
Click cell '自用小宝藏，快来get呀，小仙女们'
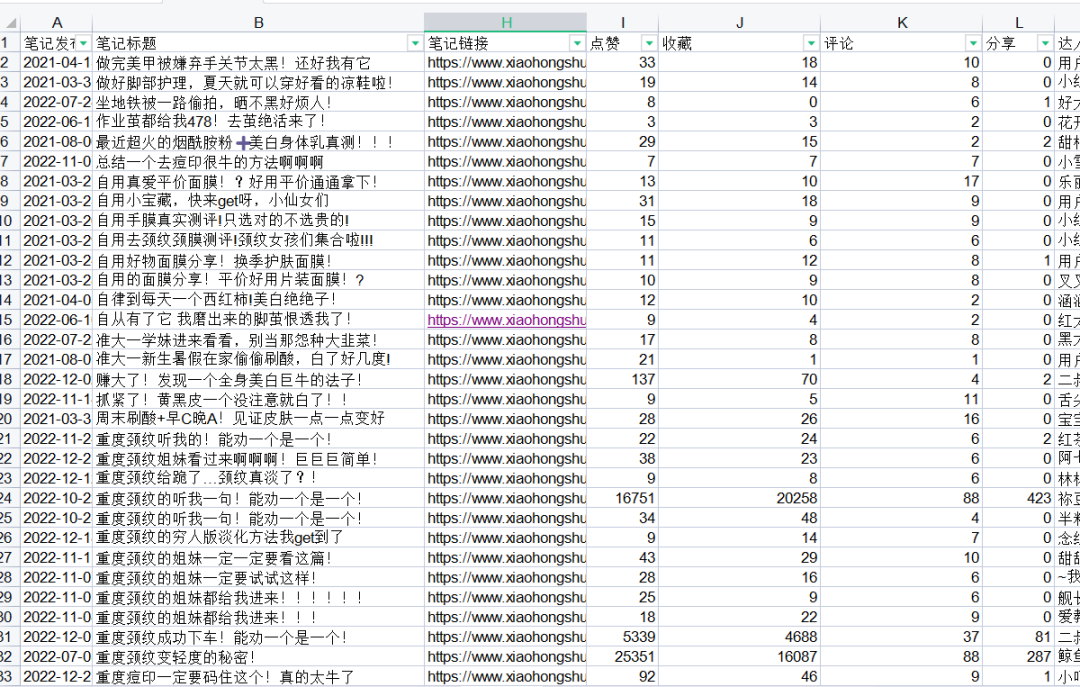(258, 201)
